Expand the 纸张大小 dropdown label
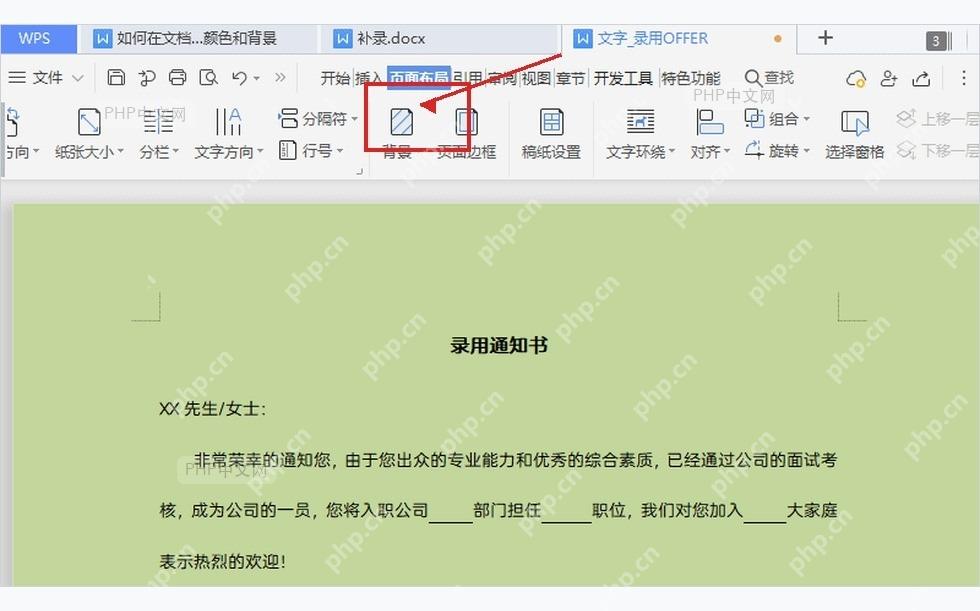 [89, 152]
